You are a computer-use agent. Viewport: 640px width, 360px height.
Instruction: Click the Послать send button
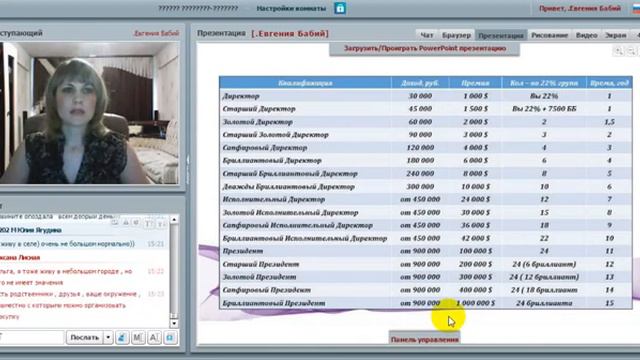tap(84, 338)
